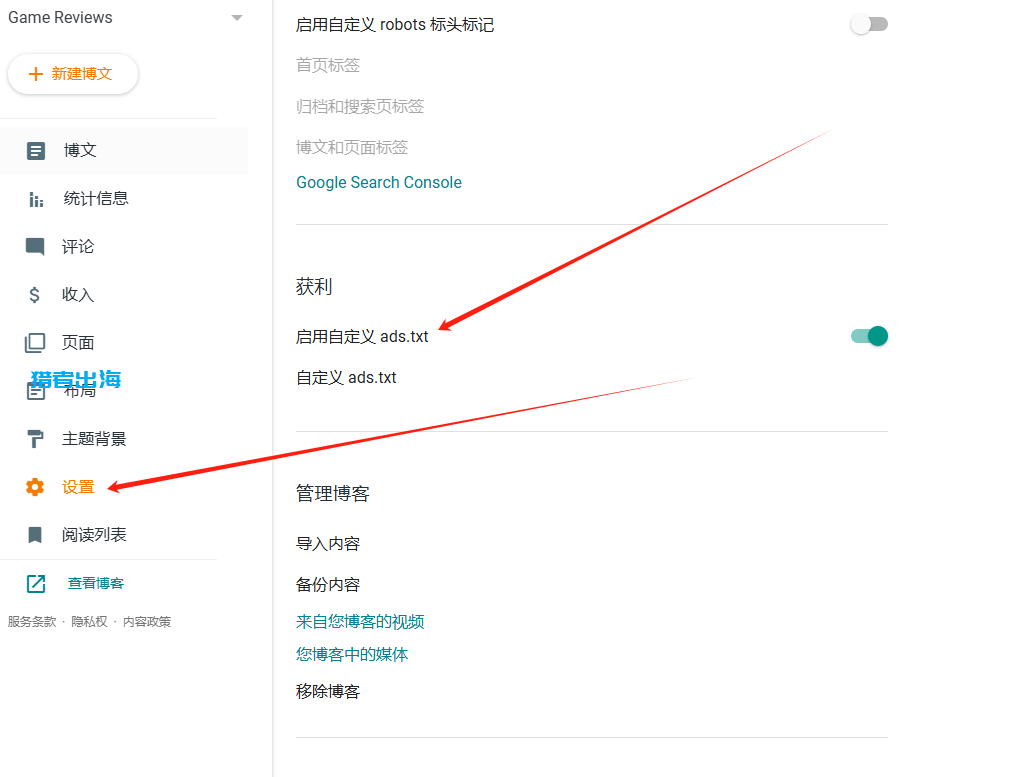Click the 启用自定义 robots 标头标记 label

394,25
